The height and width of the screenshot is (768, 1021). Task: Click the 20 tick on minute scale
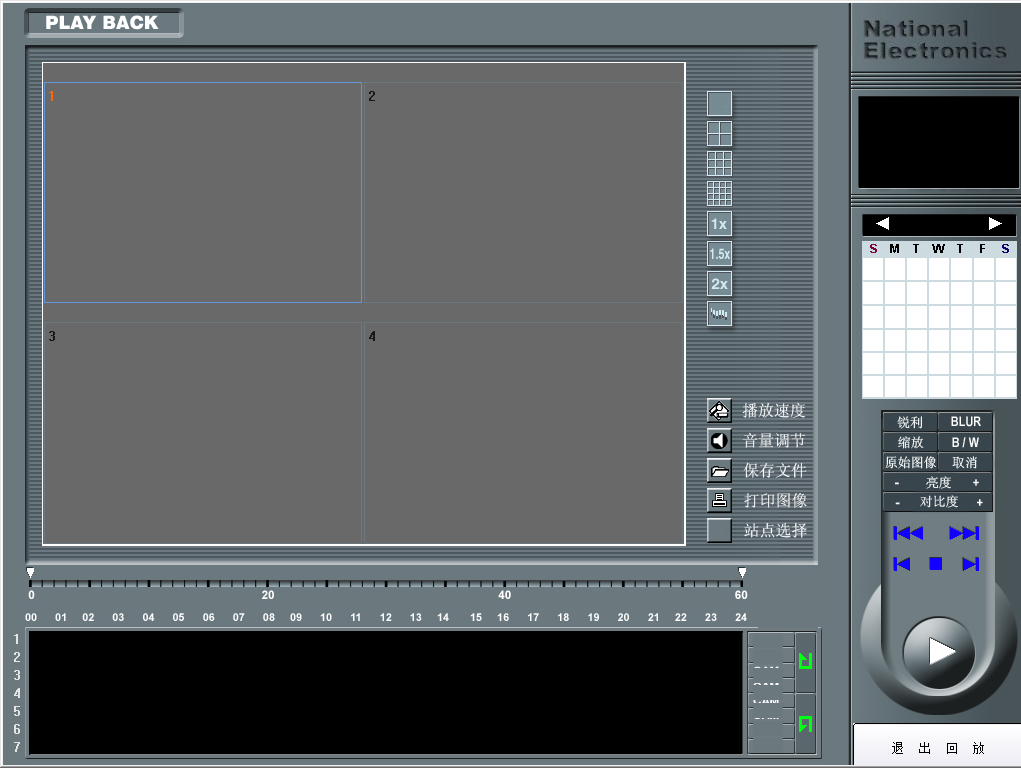pyautogui.click(x=268, y=595)
